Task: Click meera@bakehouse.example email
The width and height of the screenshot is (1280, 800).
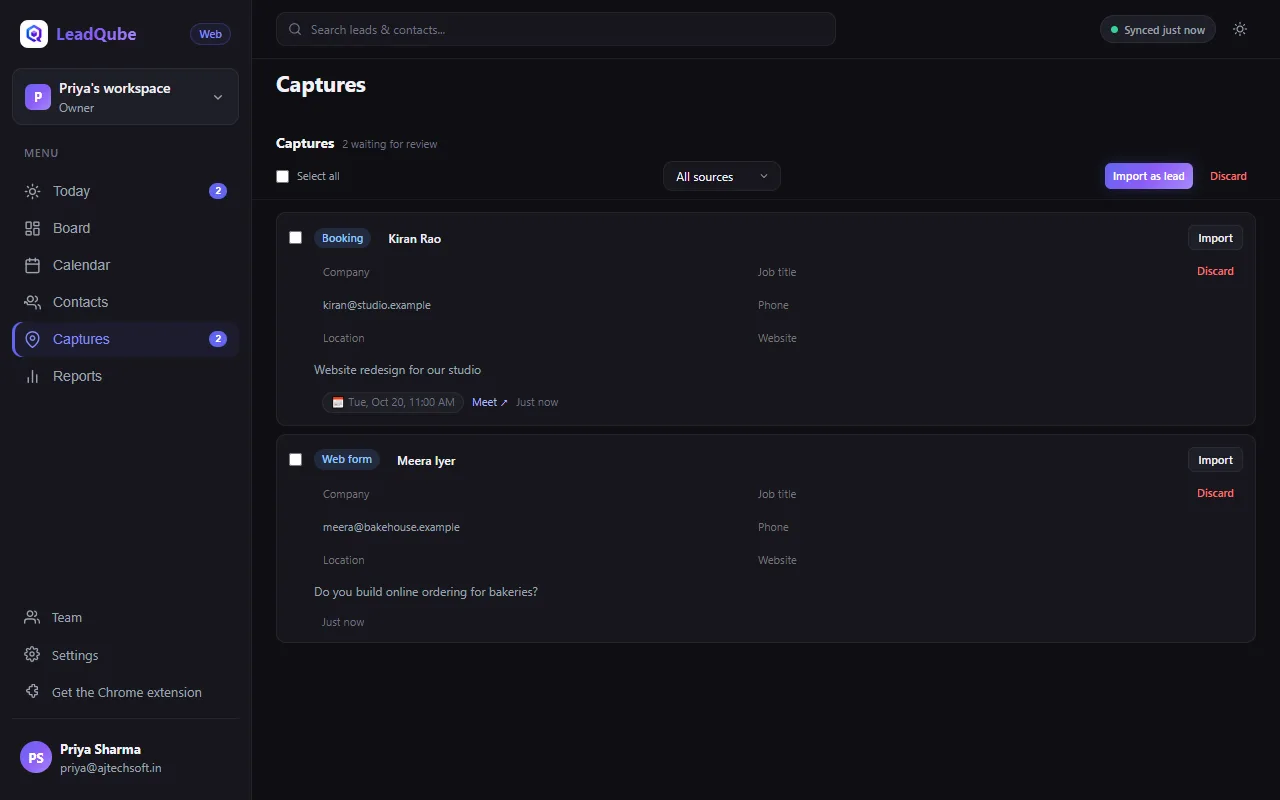Action: click(x=391, y=527)
